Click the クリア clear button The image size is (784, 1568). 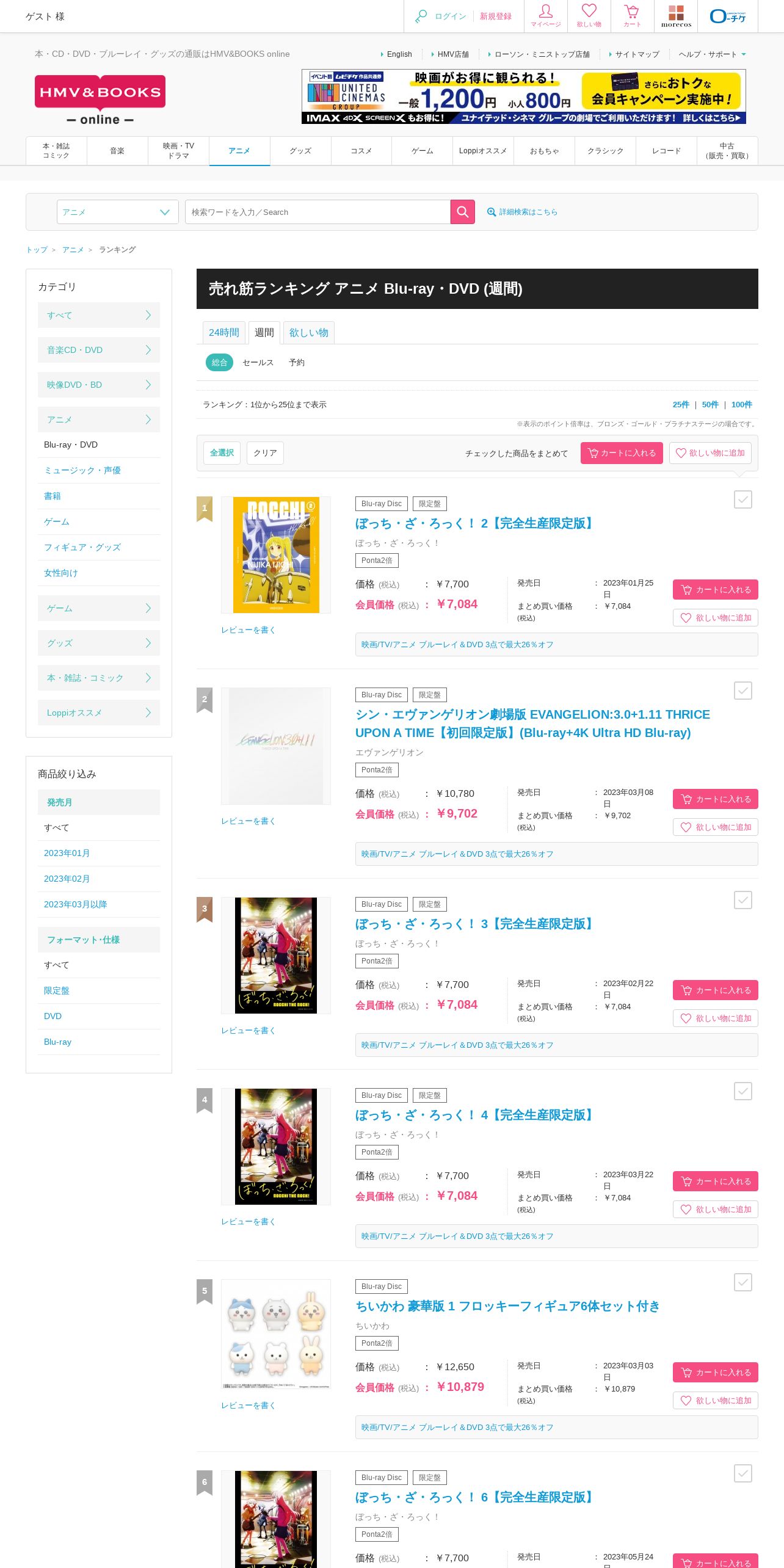pyautogui.click(x=265, y=453)
